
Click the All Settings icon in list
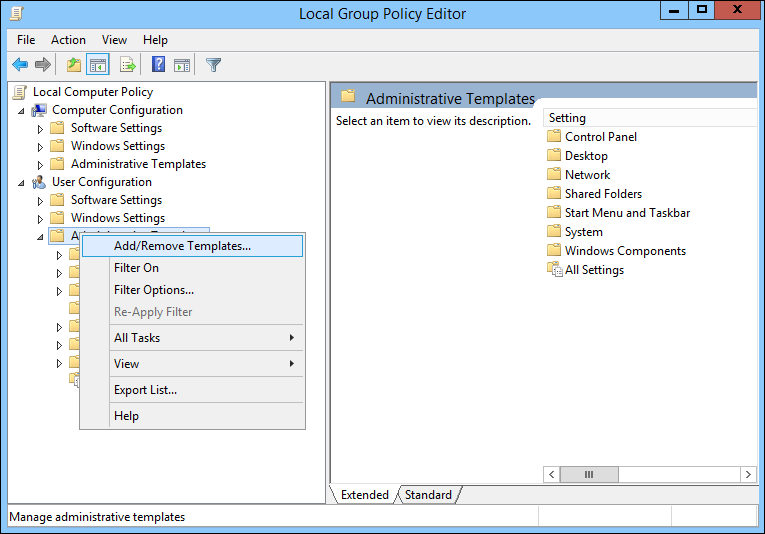coord(555,269)
